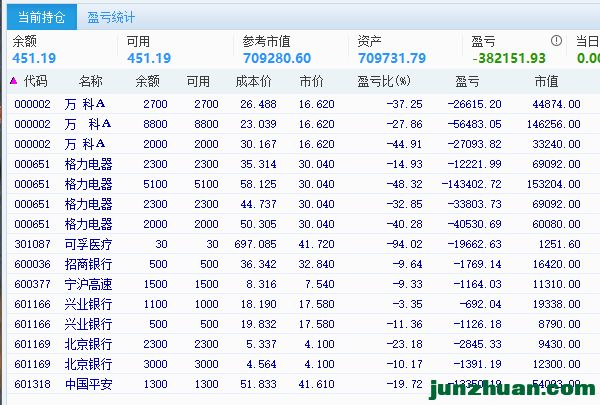Click the cost price 697.085

(255, 244)
